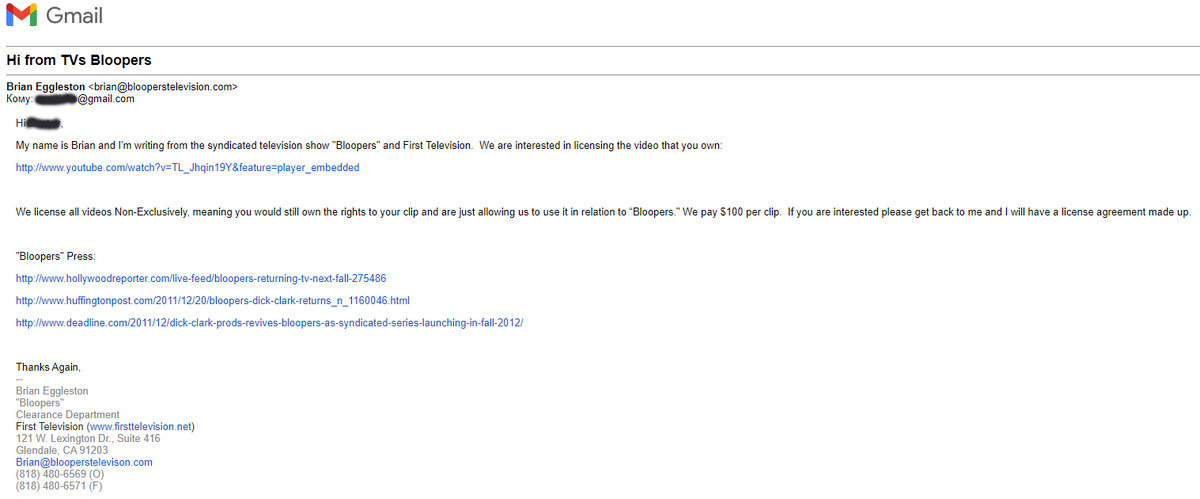Open the Hollywood Reporter press link
The width and height of the screenshot is (1200, 499).
(201, 278)
